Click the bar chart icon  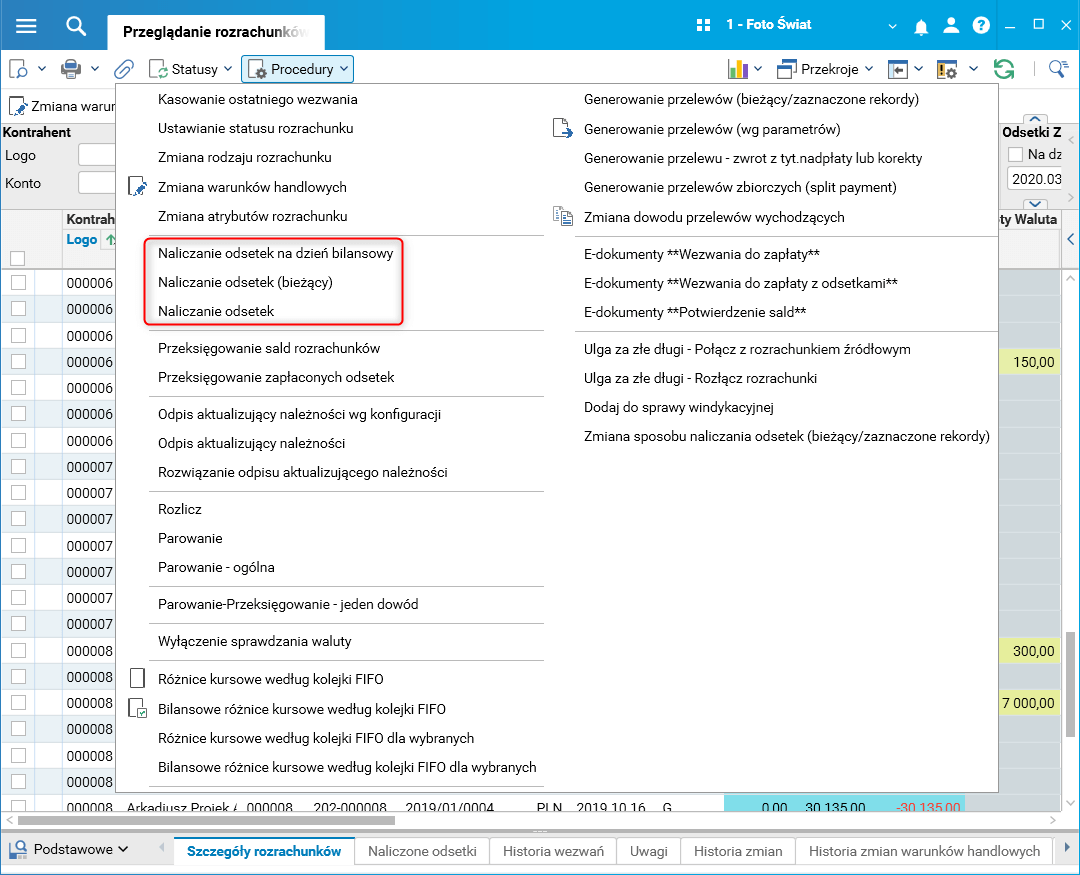point(738,69)
